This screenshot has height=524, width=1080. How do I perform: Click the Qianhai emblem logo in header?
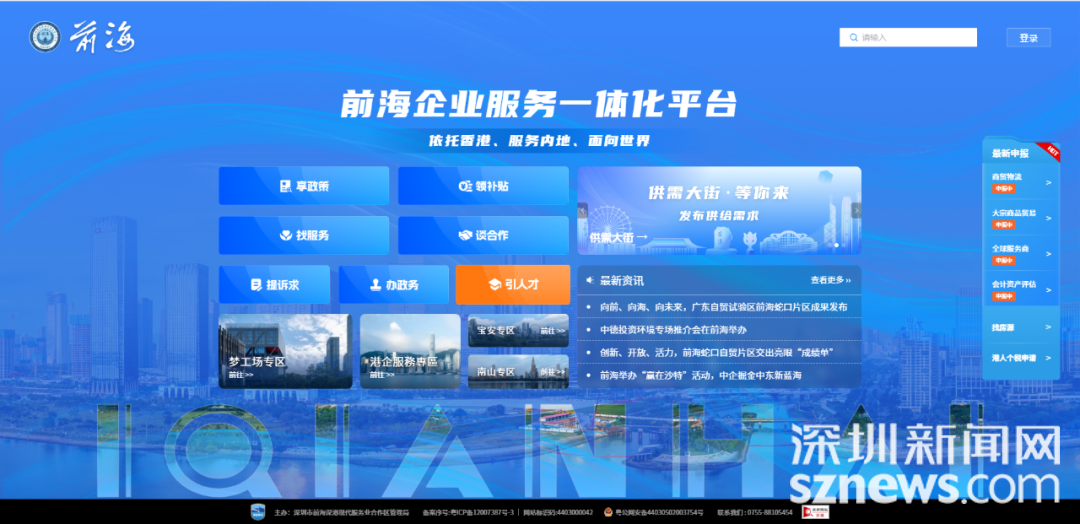point(45,37)
